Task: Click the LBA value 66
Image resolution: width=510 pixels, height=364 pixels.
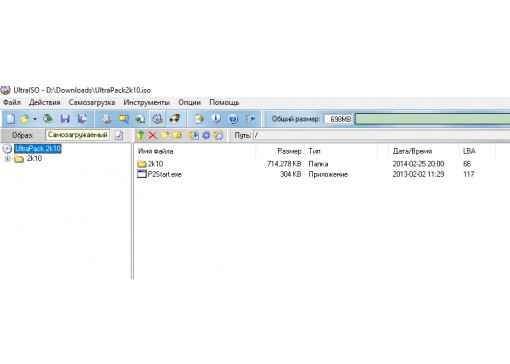Action: [x=467, y=164]
